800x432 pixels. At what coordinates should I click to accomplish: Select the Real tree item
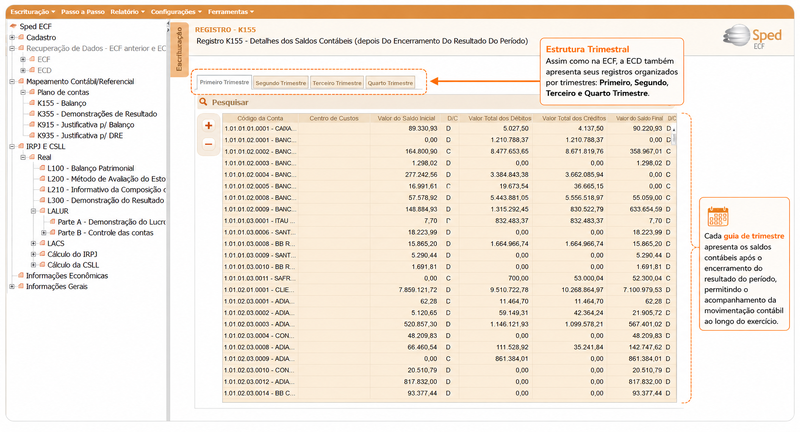click(x=44, y=157)
